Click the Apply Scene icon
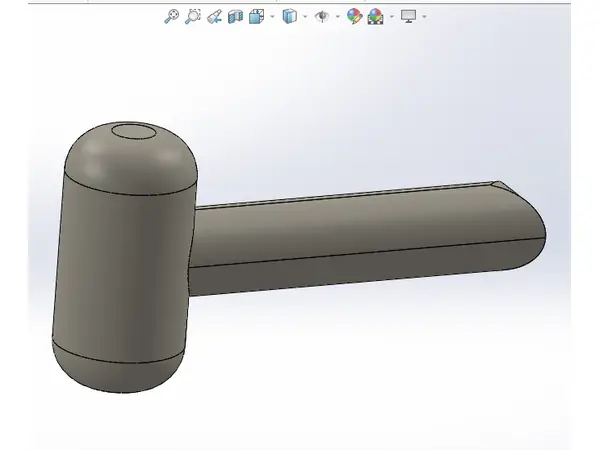This screenshot has width=600, height=450. [x=375, y=16]
